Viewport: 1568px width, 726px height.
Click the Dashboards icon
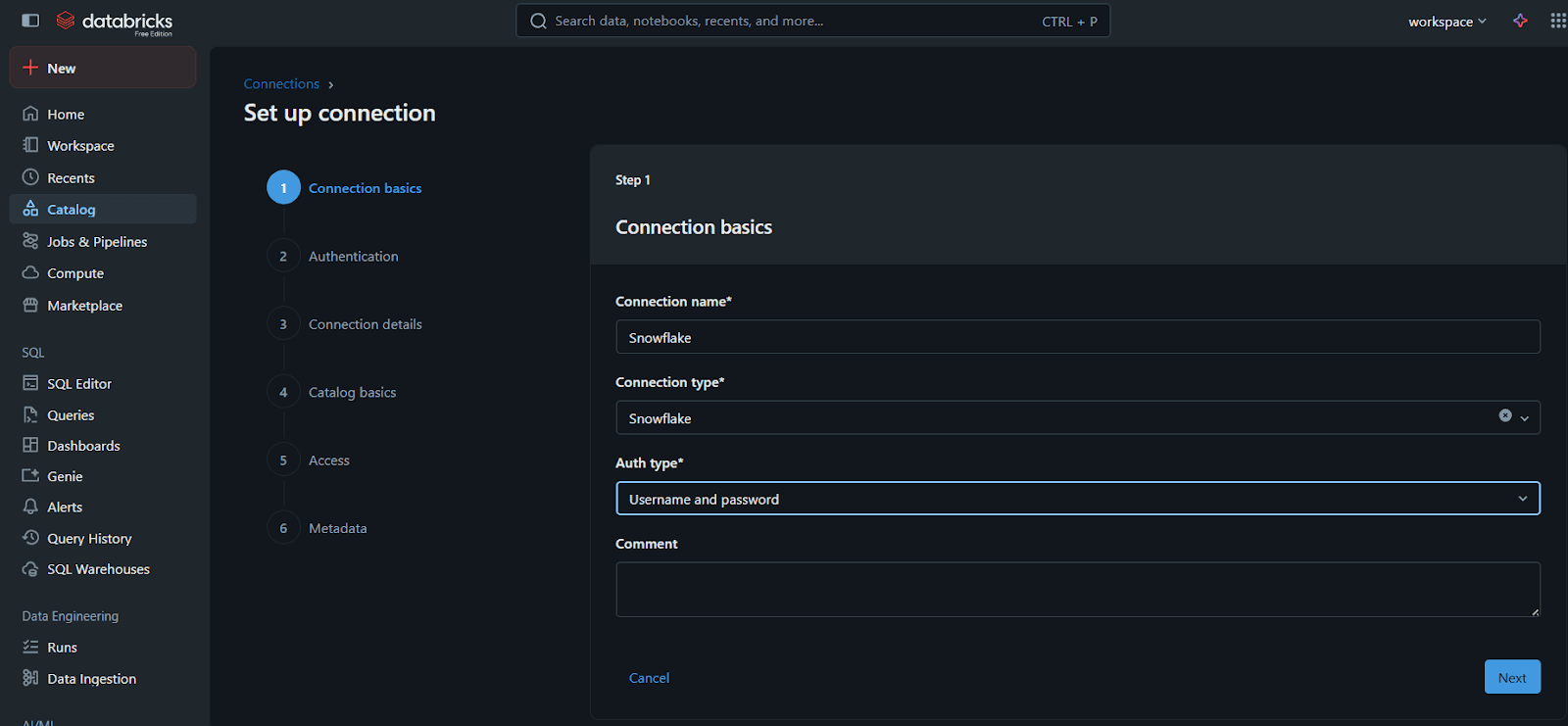[30, 445]
